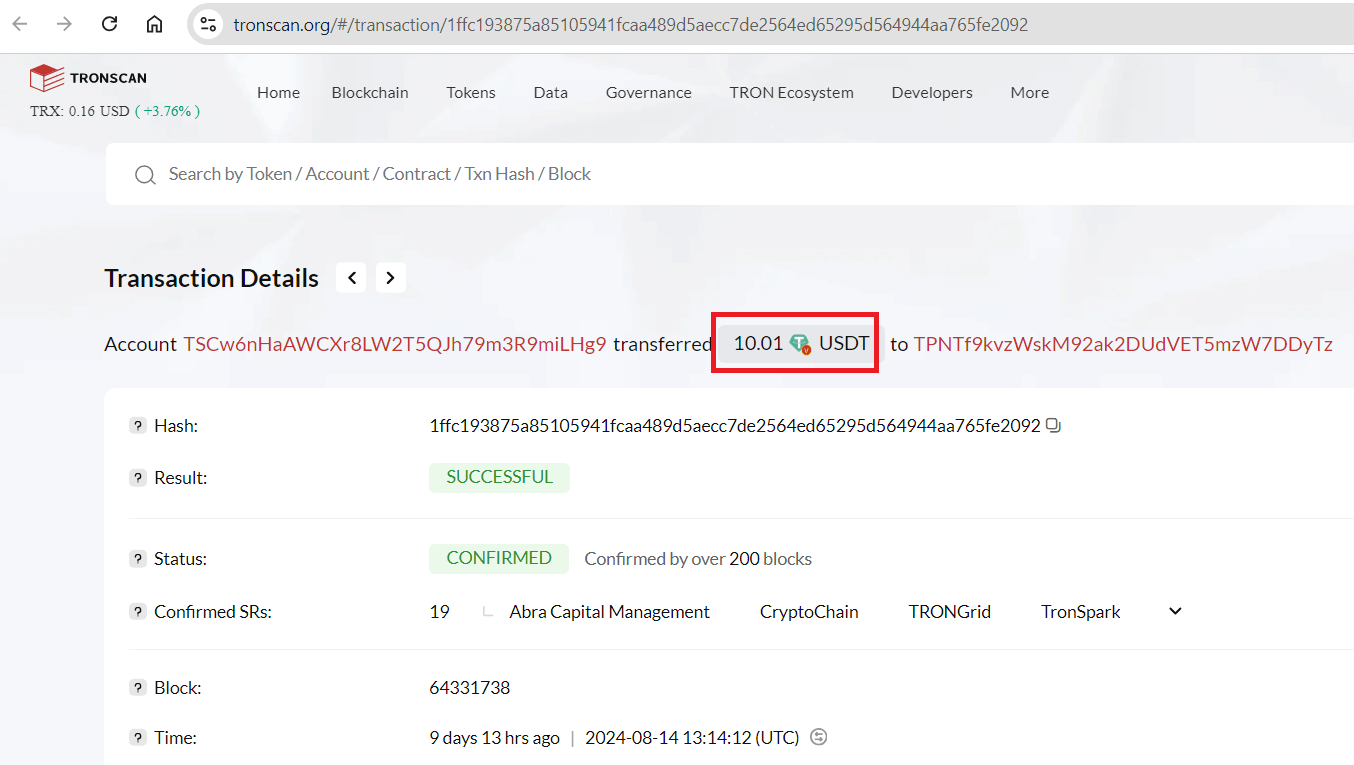Click 'Confirmed by over 200 blocks' text
Viewport: 1354px width, 765px height.
[698, 559]
